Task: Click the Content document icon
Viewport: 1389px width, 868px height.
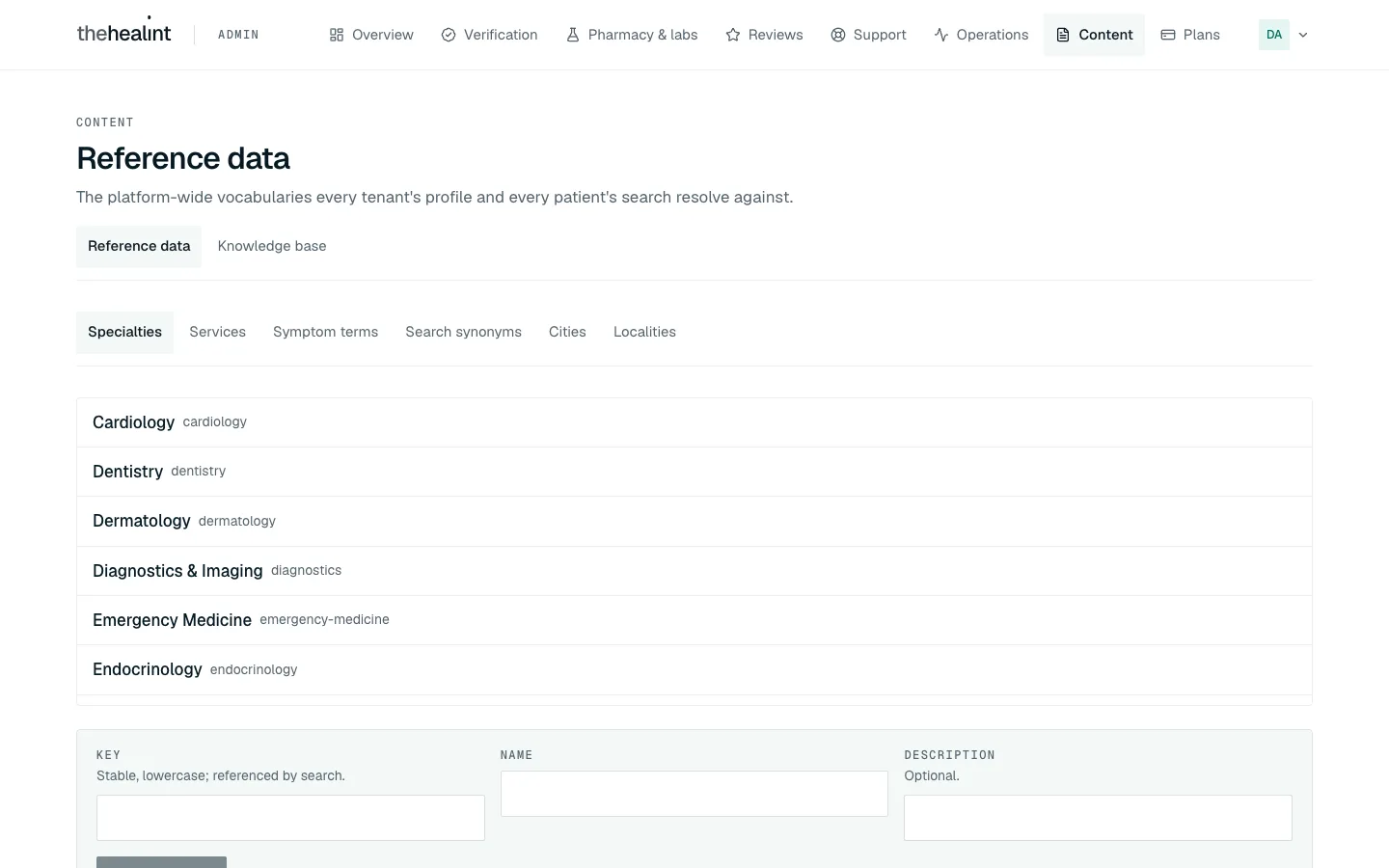Action: [1063, 35]
